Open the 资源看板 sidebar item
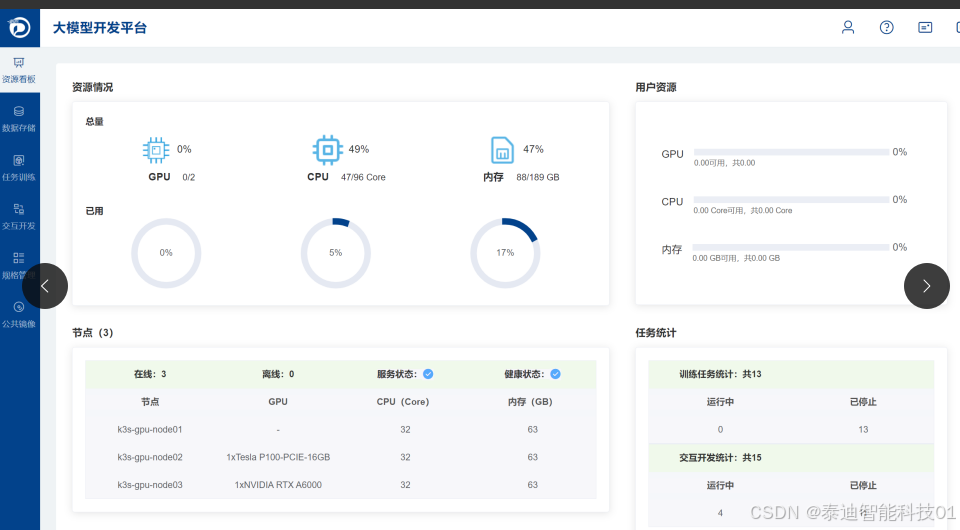The width and height of the screenshot is (960, 530). click(19, 70)
